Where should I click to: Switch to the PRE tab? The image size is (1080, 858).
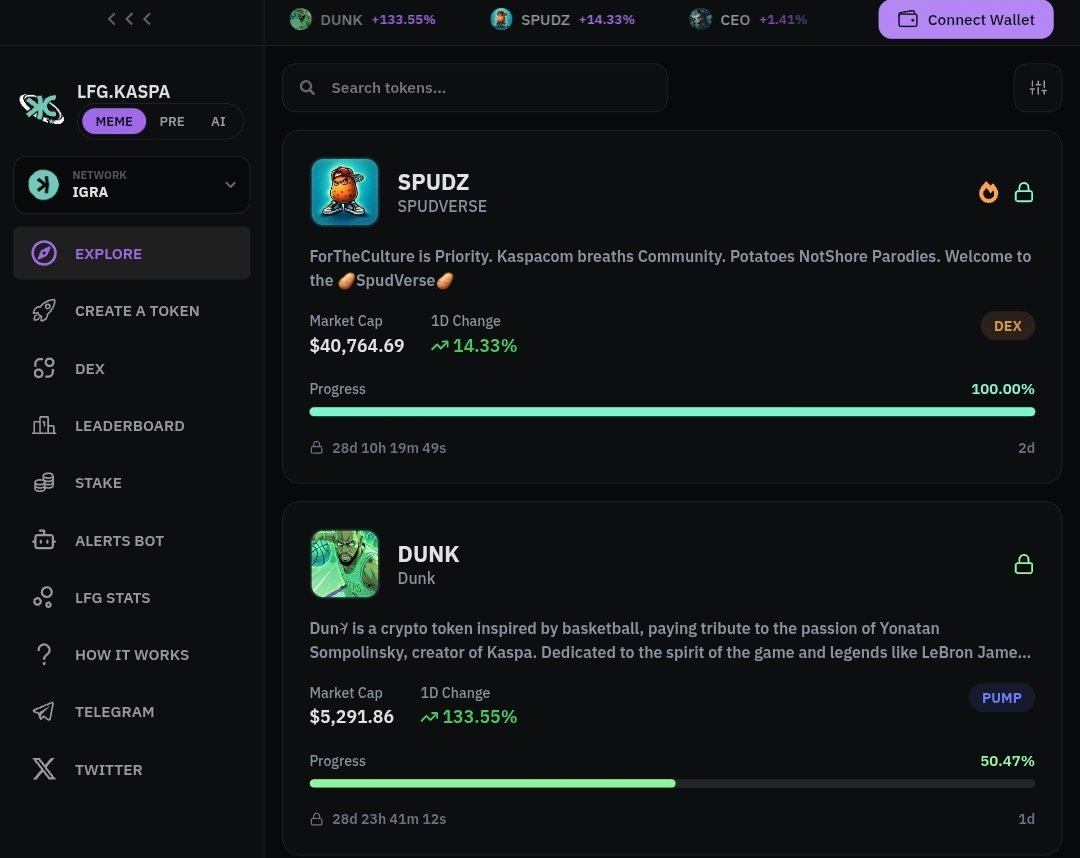(172, 121)
